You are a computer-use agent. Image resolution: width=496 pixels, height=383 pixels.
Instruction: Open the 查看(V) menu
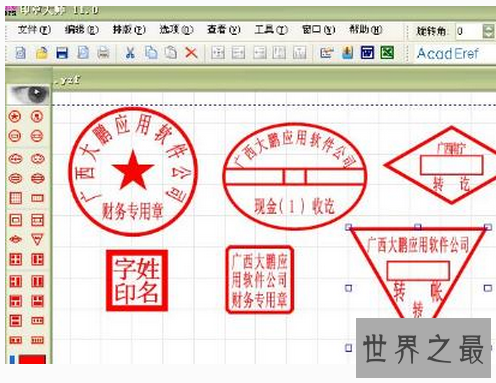224,30
